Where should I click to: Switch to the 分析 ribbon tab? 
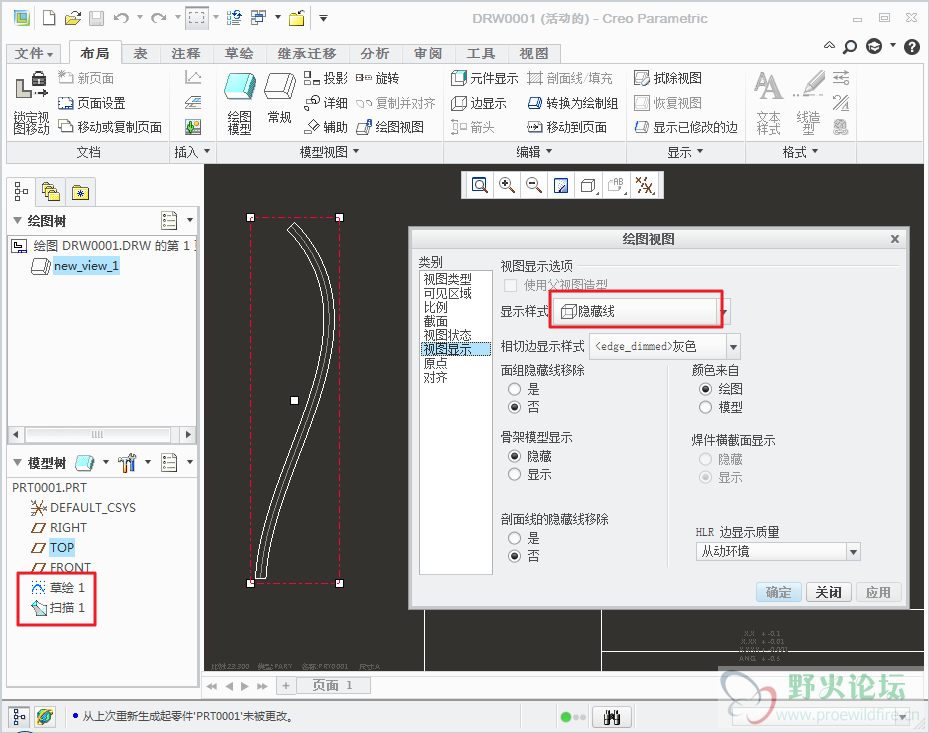click(375, 53)
